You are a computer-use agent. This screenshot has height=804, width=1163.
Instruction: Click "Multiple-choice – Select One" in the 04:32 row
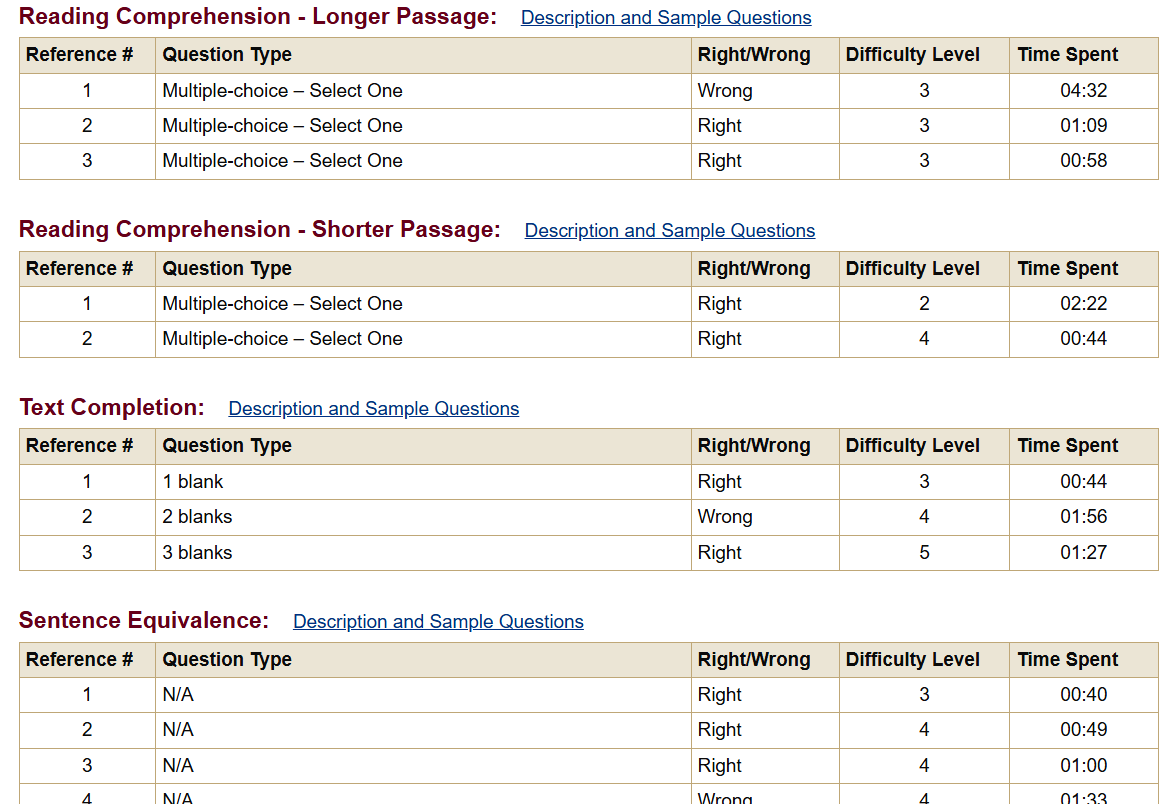click(x=283, y=90)
